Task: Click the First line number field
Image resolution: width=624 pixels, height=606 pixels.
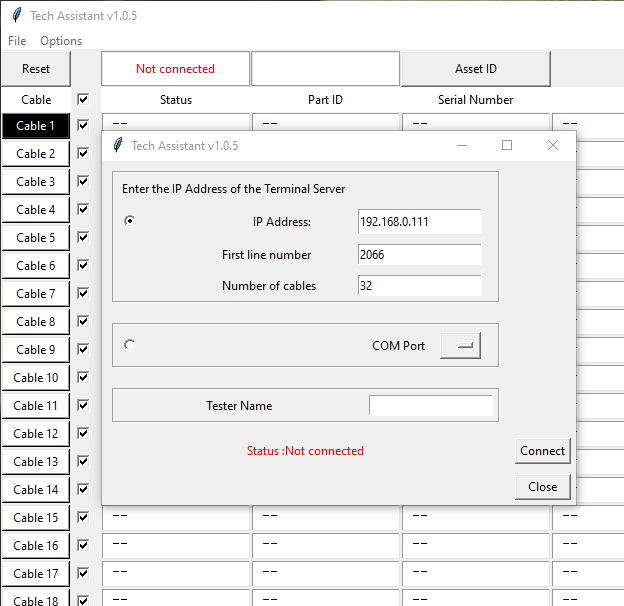Action: click(x=419, y=255)
